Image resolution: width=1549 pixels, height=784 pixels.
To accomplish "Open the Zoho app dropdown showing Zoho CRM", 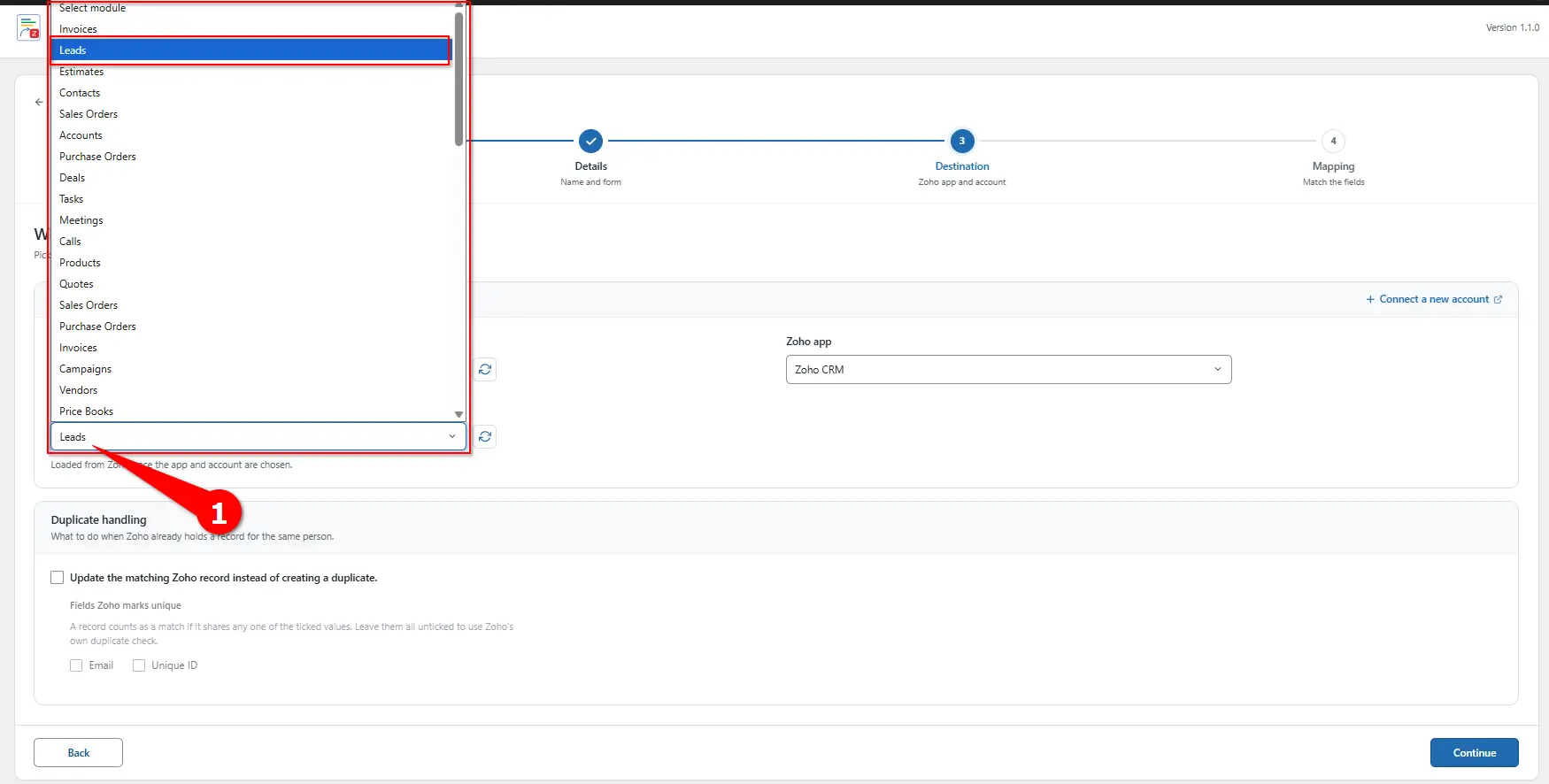I will 1008,370.
